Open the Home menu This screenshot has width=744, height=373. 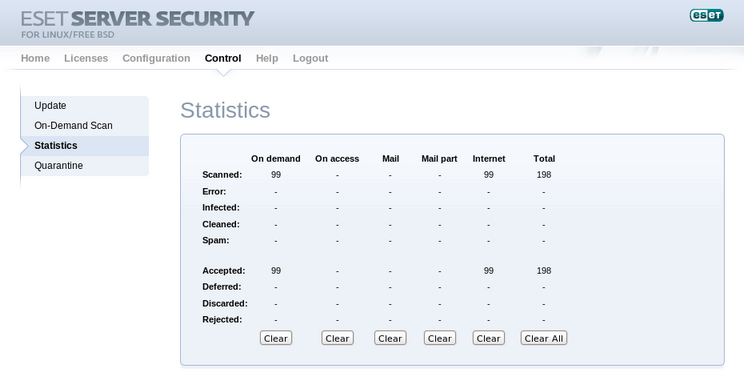(x=35, y=58)
